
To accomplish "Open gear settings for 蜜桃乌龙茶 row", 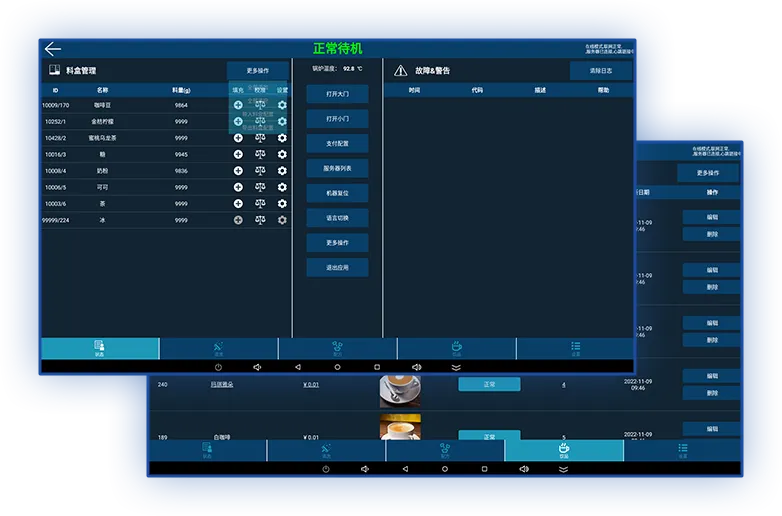I will coord(282,138).
